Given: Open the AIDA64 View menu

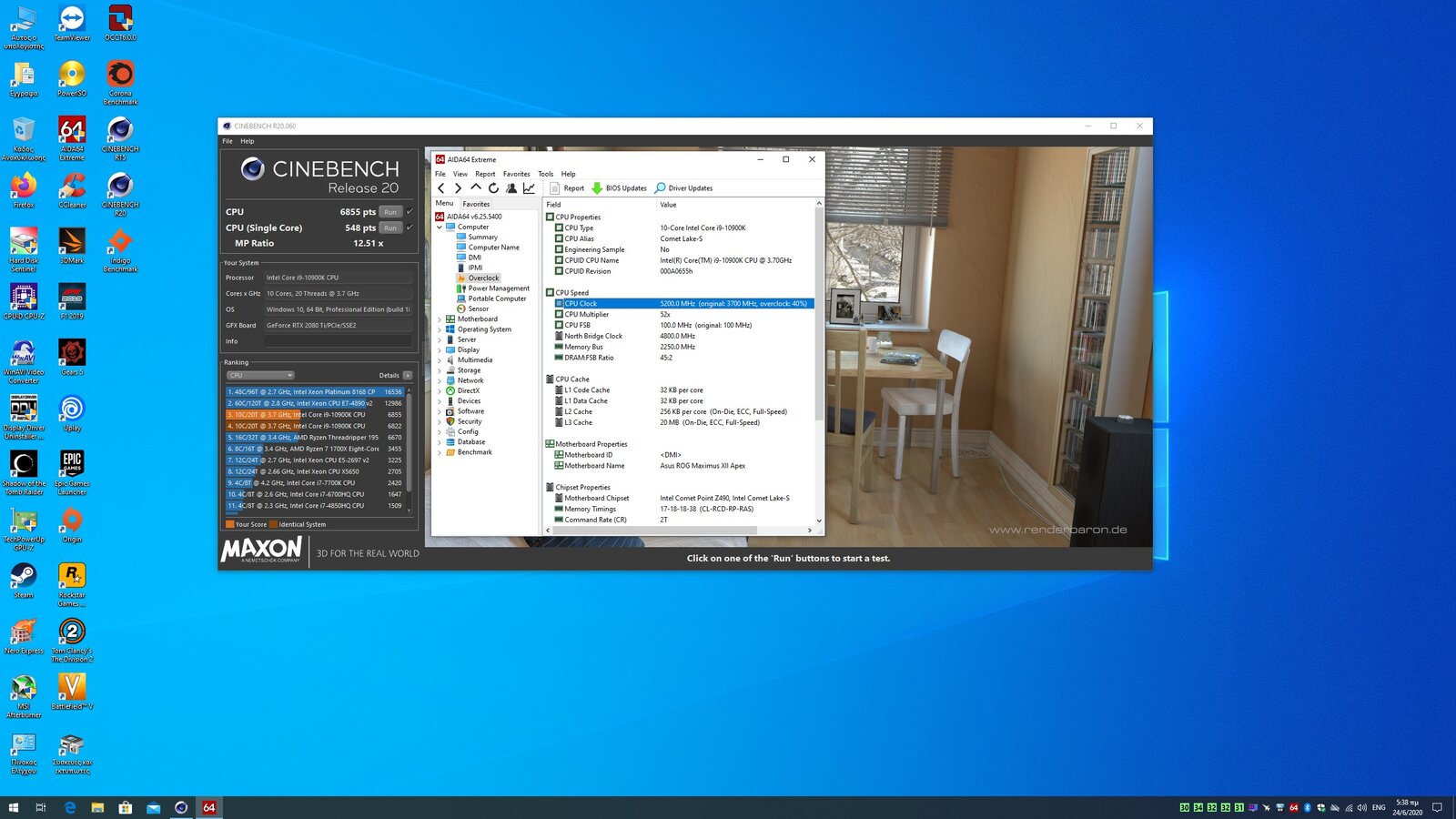Looking at the screenshot, I should point(460,174).
